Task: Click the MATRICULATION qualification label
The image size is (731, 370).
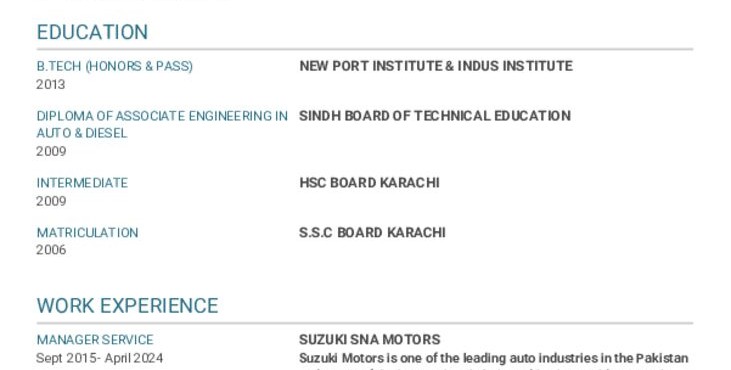Action: (88, 233)
